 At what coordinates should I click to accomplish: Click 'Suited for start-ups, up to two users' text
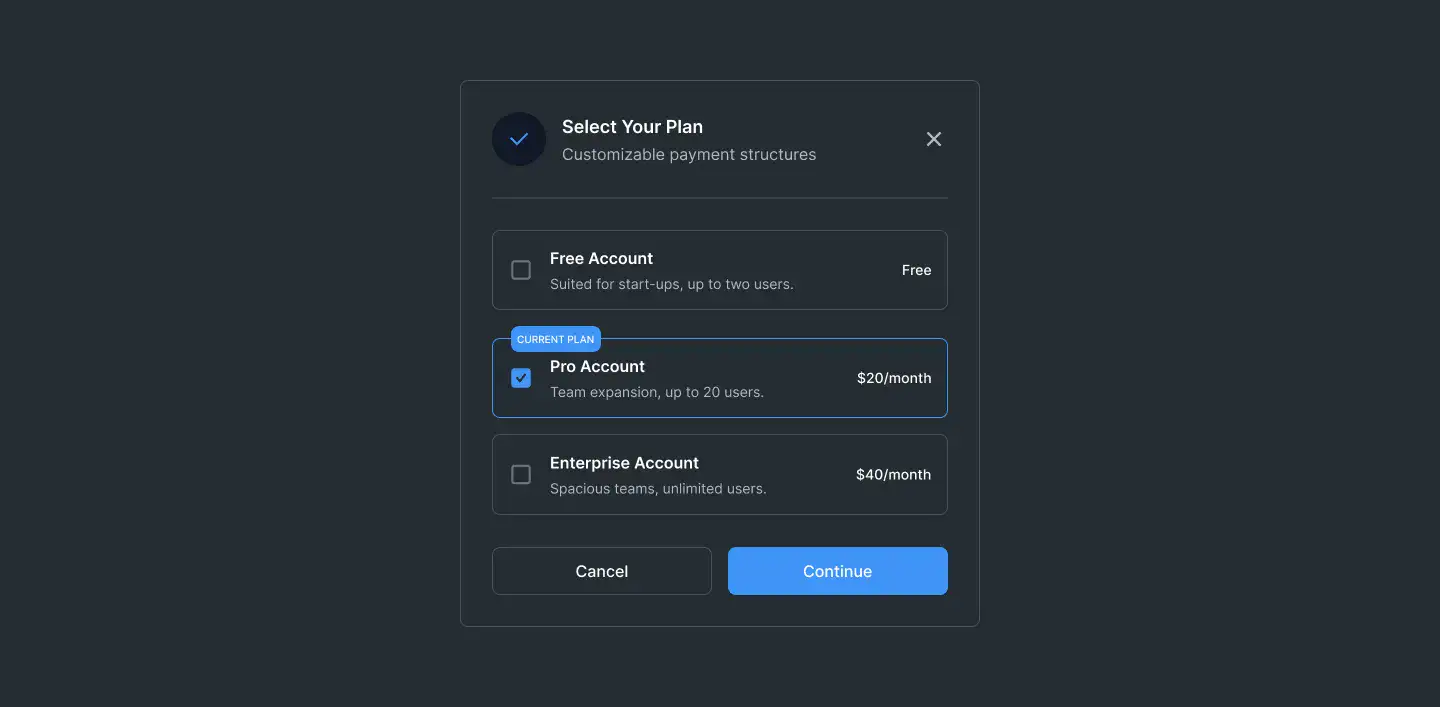pyautogui.click(x=672, y=284)
